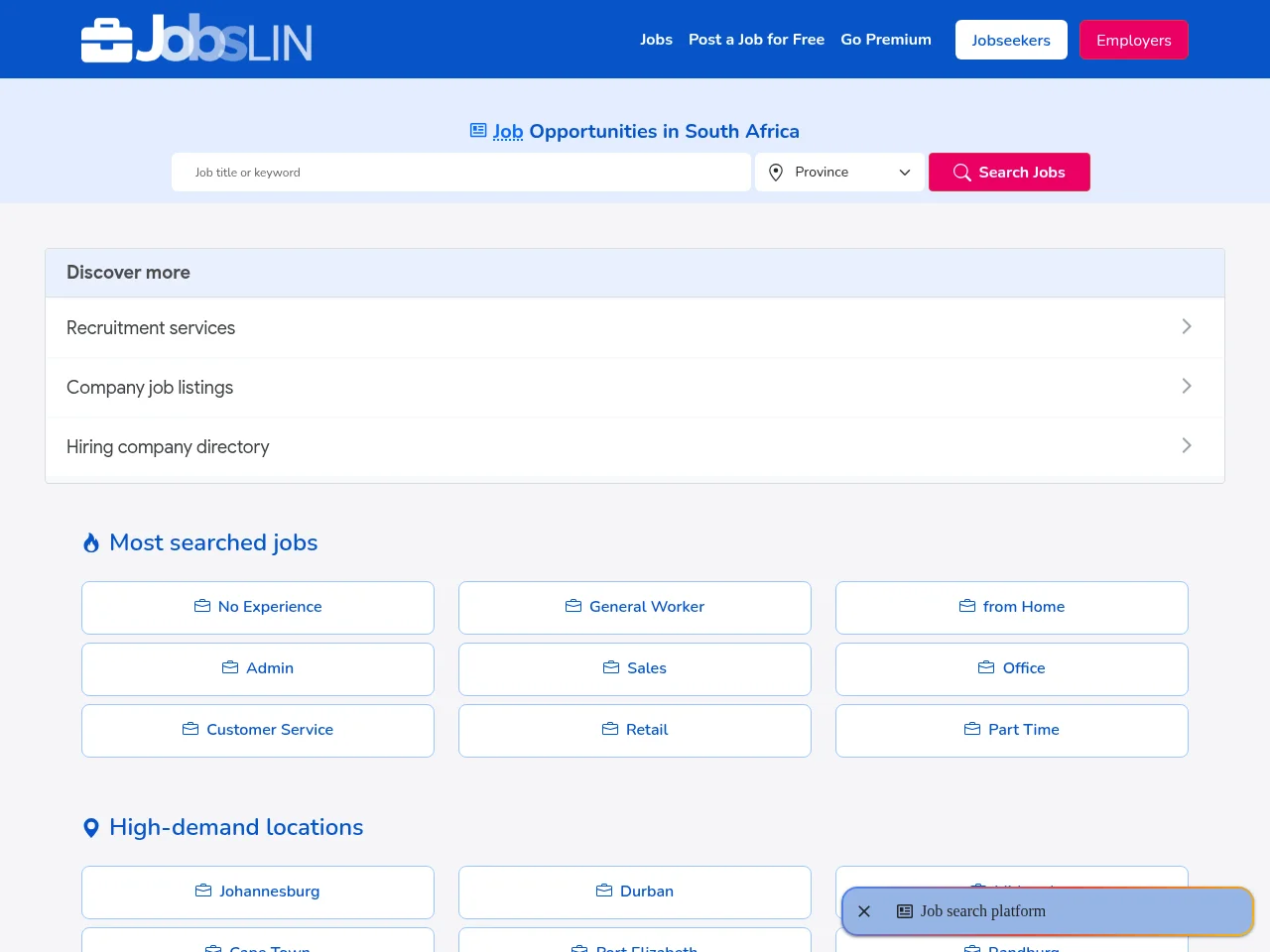This screenshot has height=952, width=1270.
Task: Click the briefcase icon next to General Worker
Action: [573, 606]
